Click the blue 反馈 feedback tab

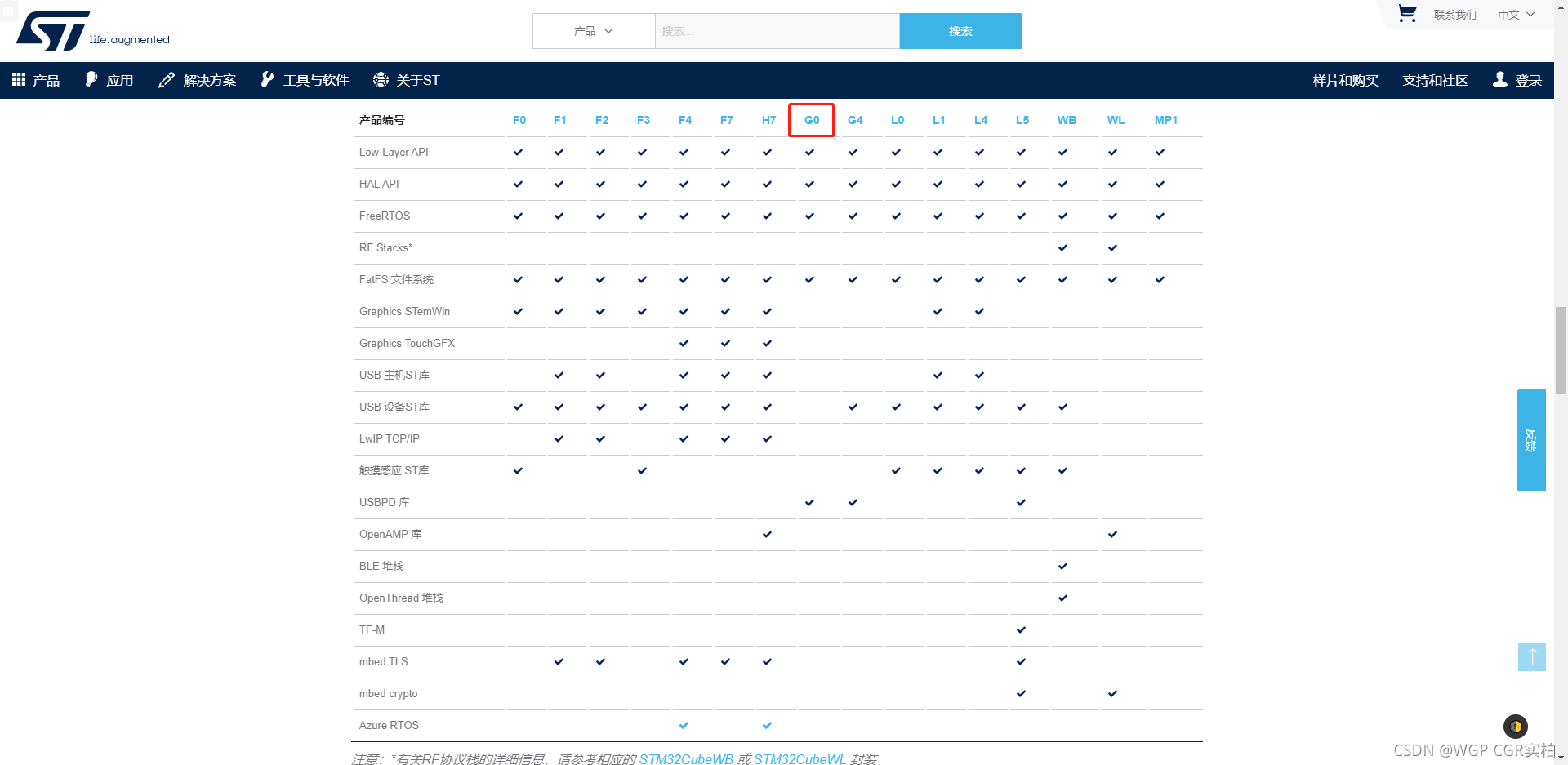coord(1531,440)
